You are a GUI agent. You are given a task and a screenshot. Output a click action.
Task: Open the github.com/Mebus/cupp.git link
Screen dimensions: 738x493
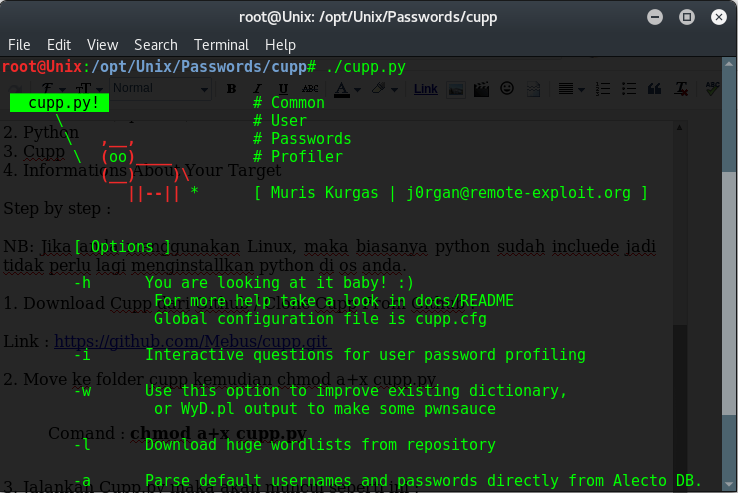191,340
